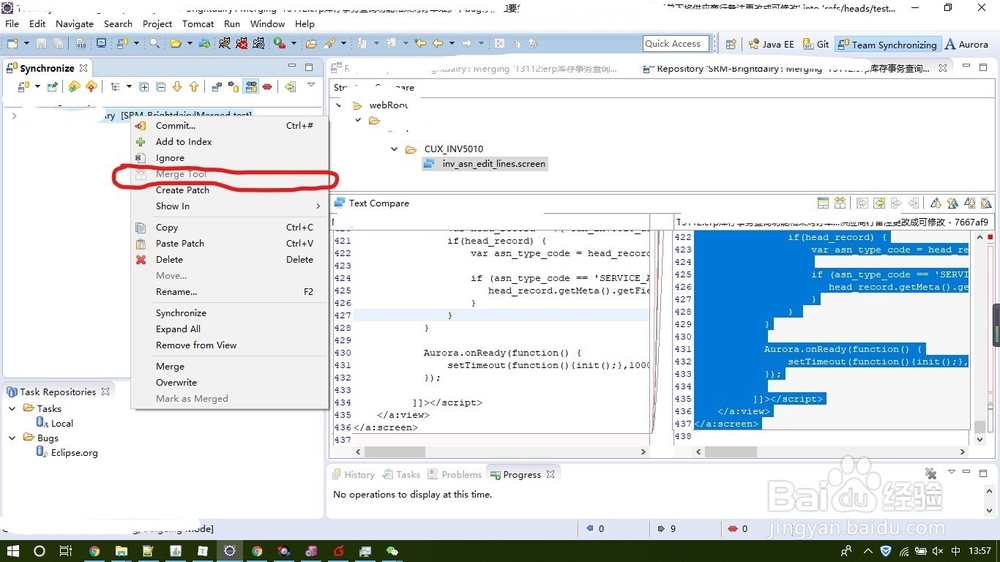Screen dimensions: 1000x562
Task: Choose Commit... from context menu
Action: 230,126
